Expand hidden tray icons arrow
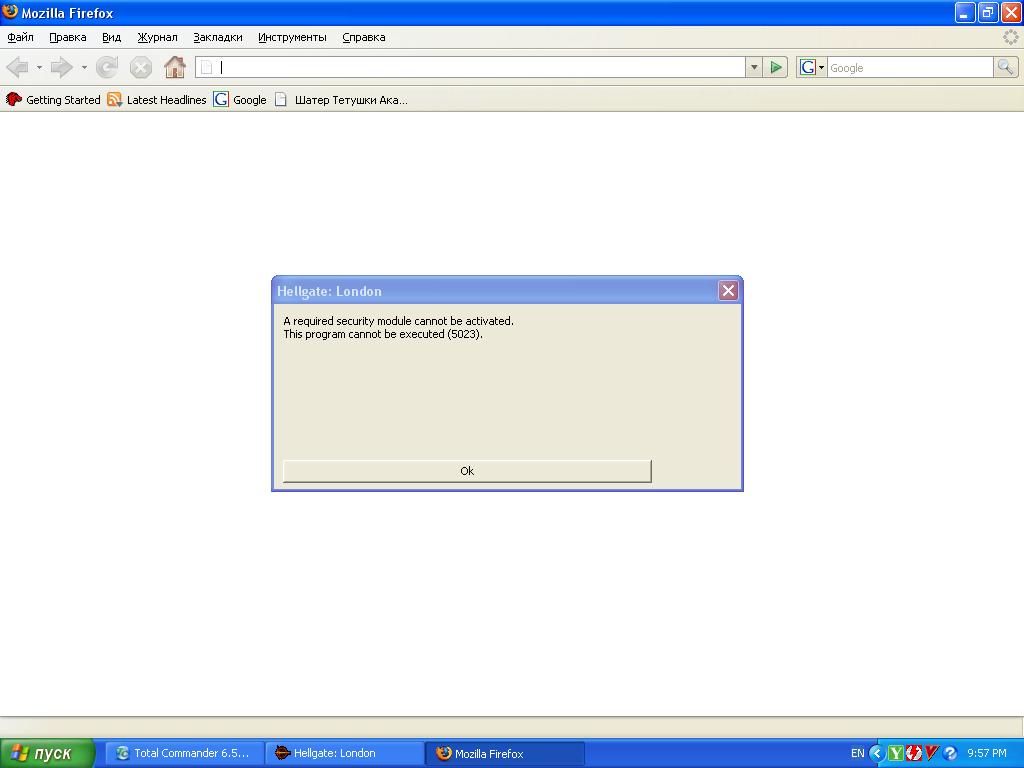The image size is (1024, 768). [877, 753]
